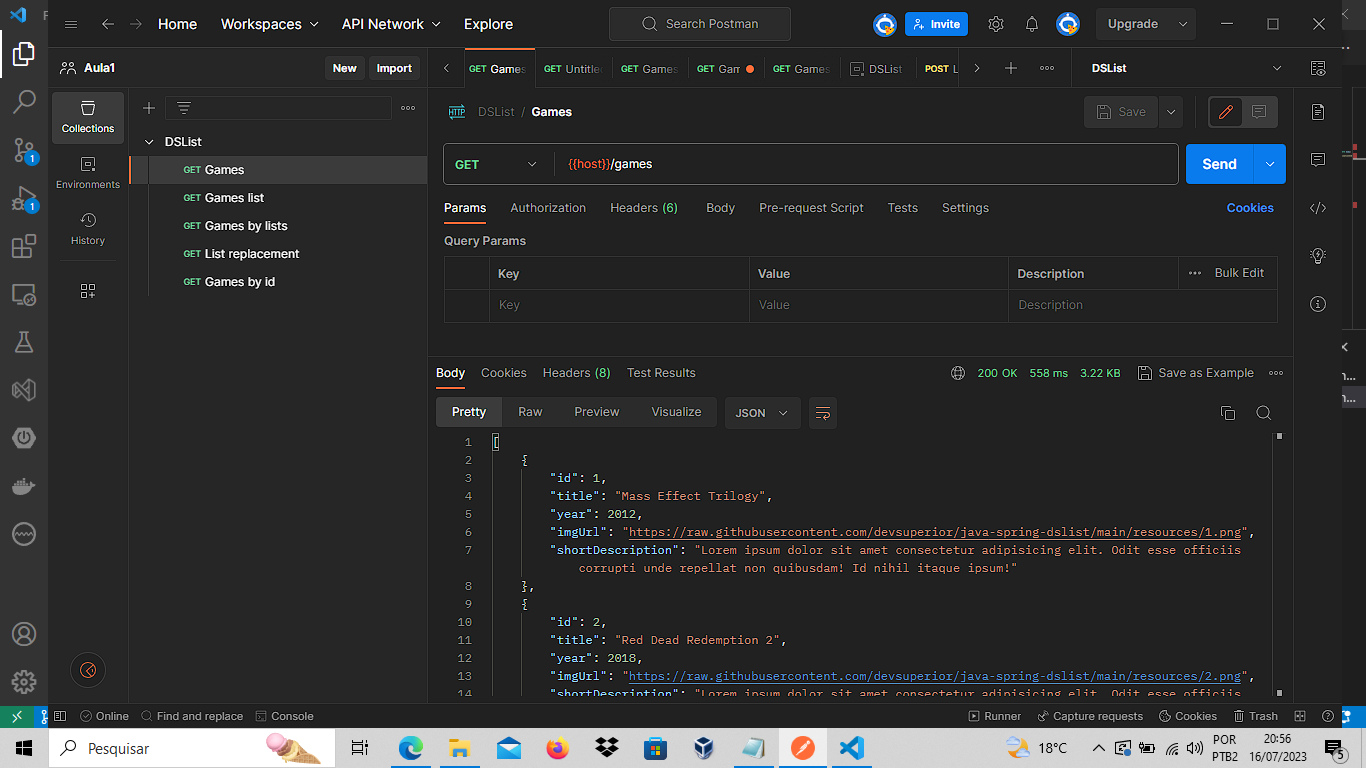
Task: Collapse the DSList collection
Action: tap(151, 141)
